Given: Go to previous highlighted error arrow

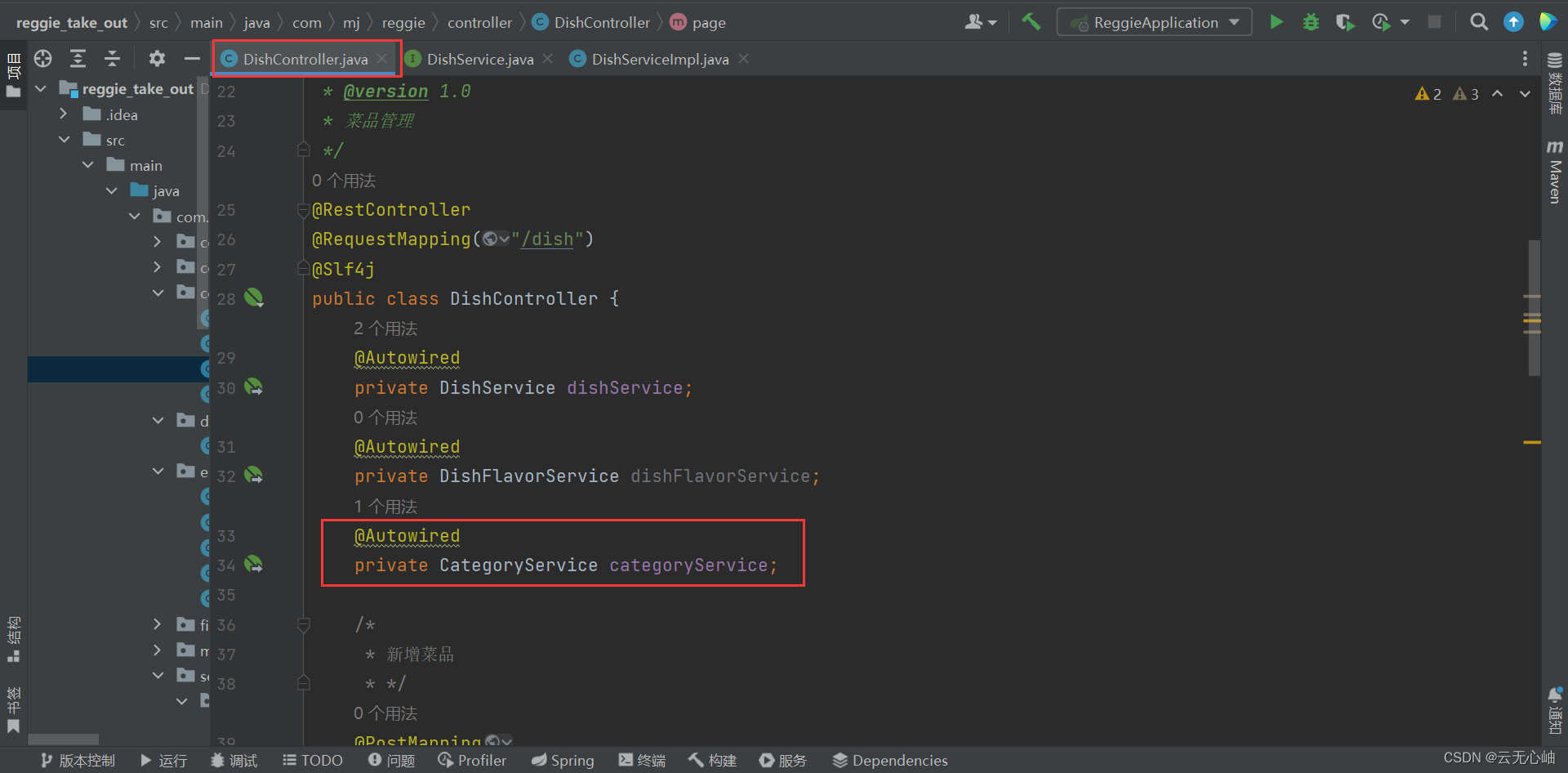Looking at the screenshot, I should tap(1497, 94).
